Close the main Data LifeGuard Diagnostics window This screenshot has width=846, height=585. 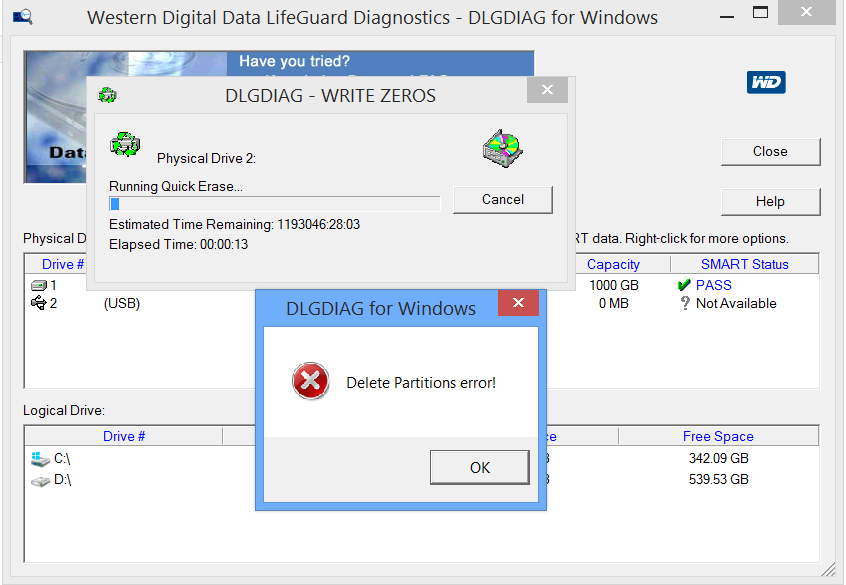(806, 12)
